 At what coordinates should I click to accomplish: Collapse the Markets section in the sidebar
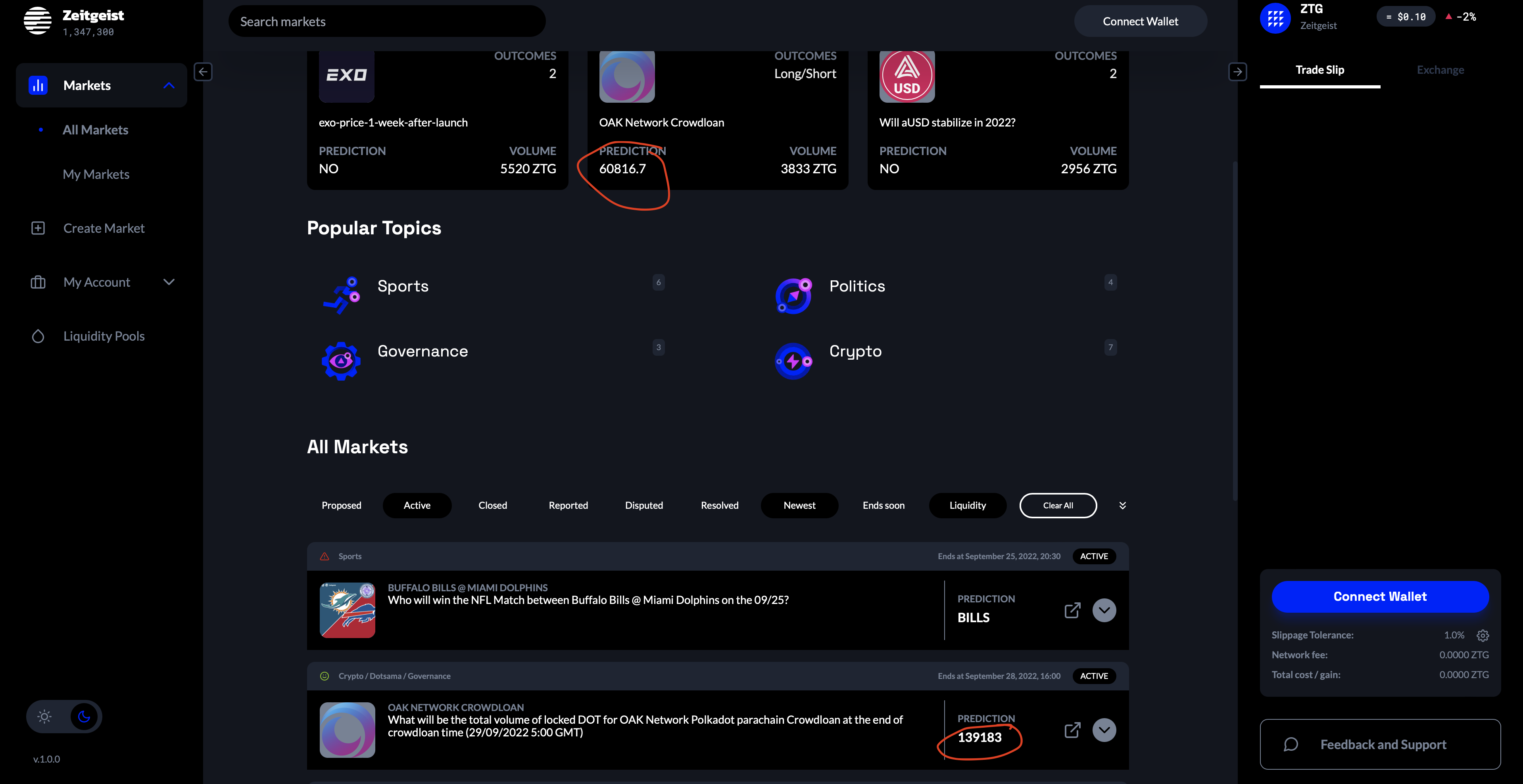169,85
